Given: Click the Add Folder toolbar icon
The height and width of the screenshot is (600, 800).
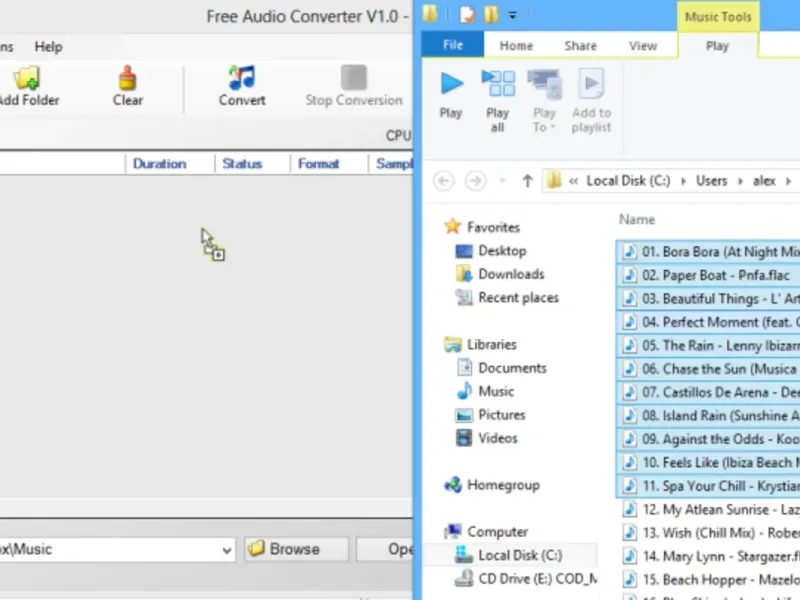Looking at the screenshot, I should (27, 78).
